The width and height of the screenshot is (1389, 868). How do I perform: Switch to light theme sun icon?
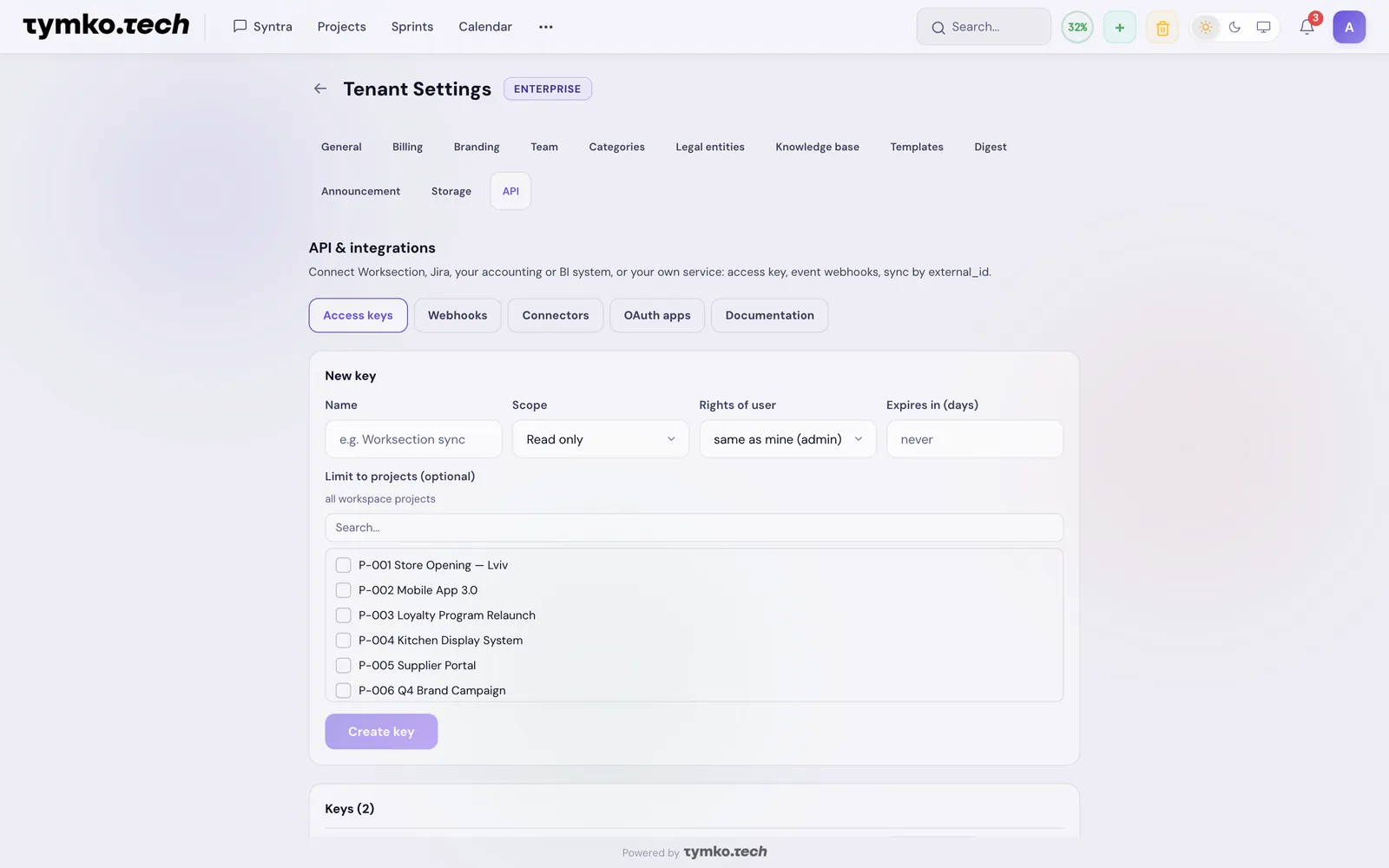pos(1206,27)
